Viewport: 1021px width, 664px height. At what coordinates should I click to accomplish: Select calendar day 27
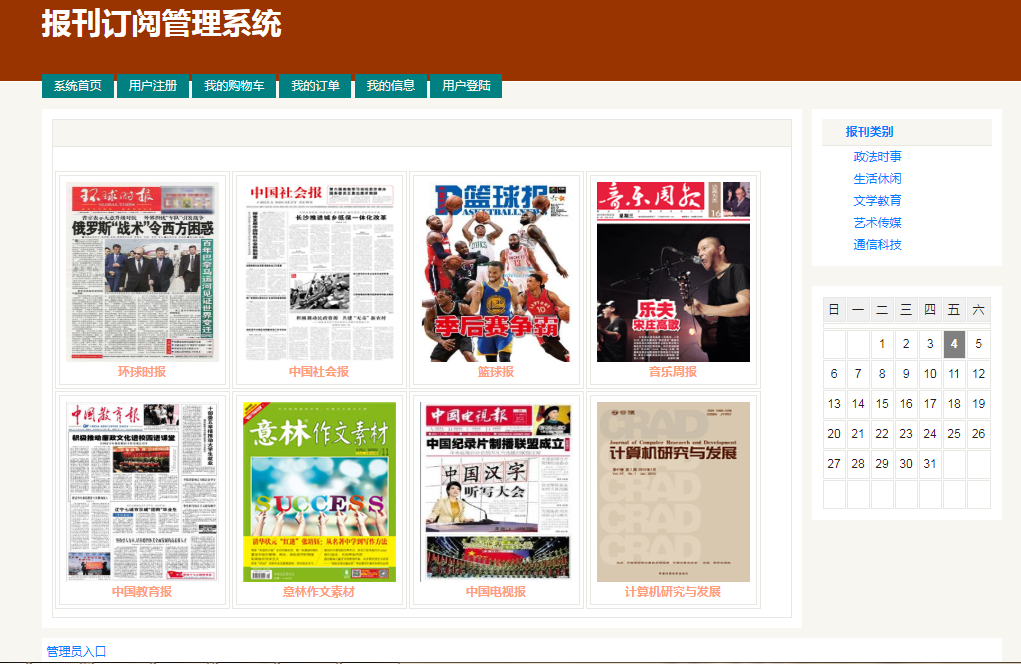(834, 463)
